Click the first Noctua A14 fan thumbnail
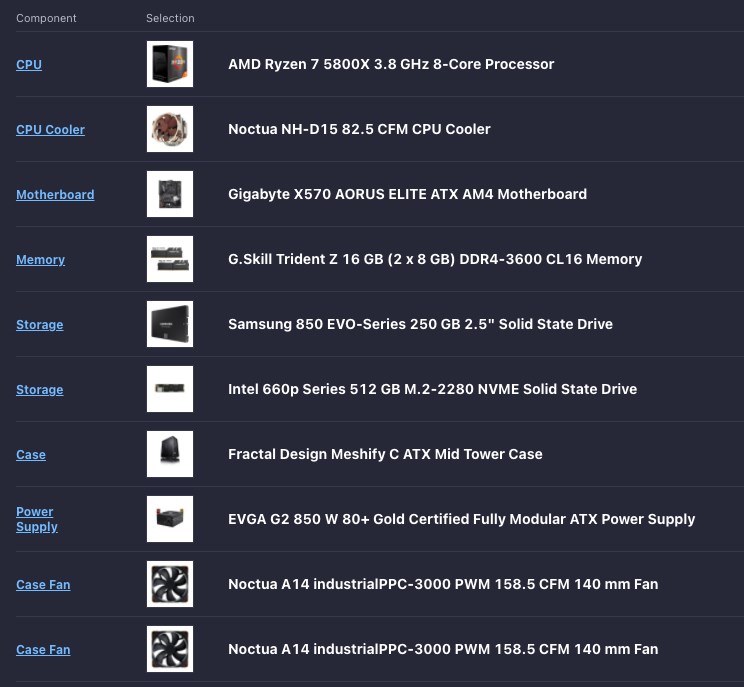 [170, 584]
